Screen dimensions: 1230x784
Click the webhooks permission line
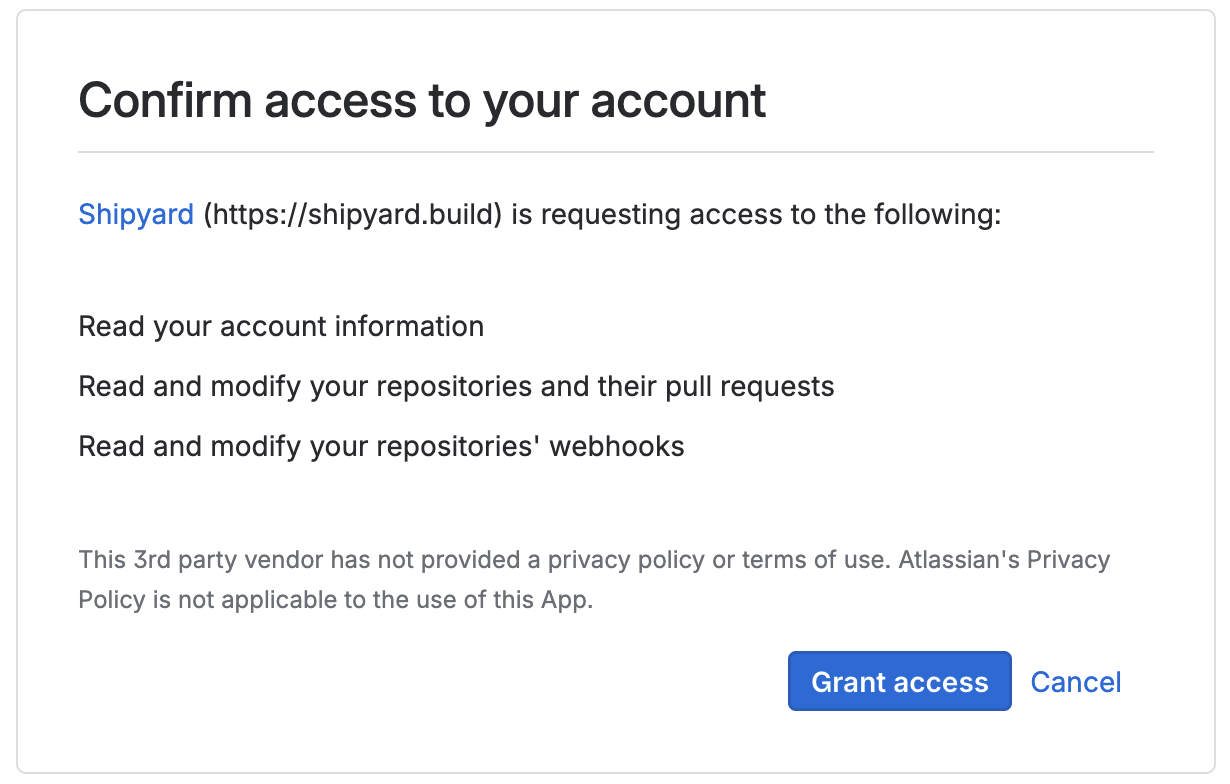[x=380, y=446]
